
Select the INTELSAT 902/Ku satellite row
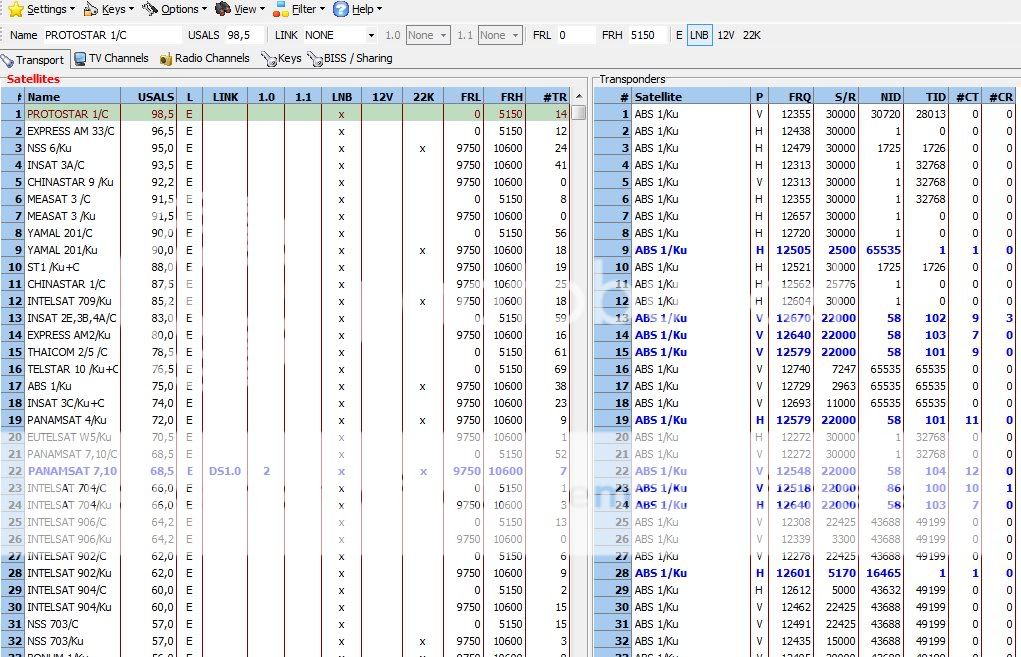[287, 573]
